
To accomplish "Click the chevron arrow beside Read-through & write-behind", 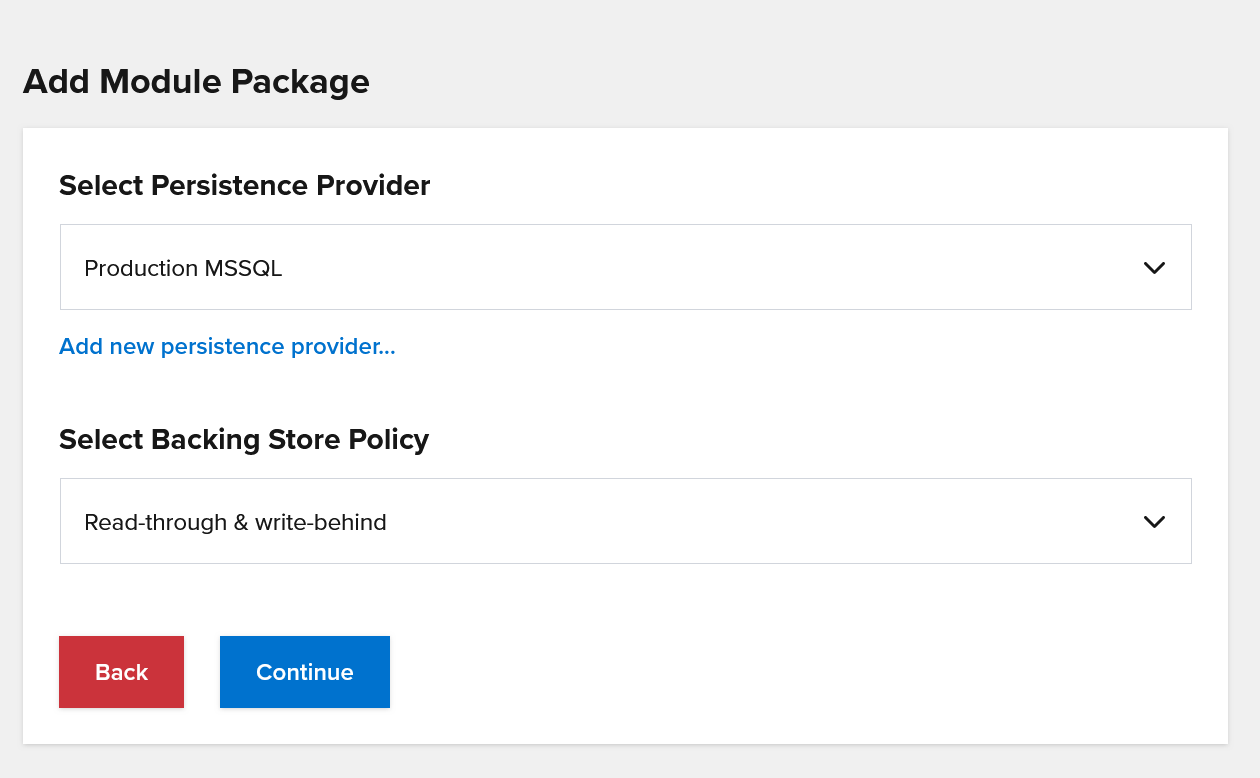I will 1154,522.
